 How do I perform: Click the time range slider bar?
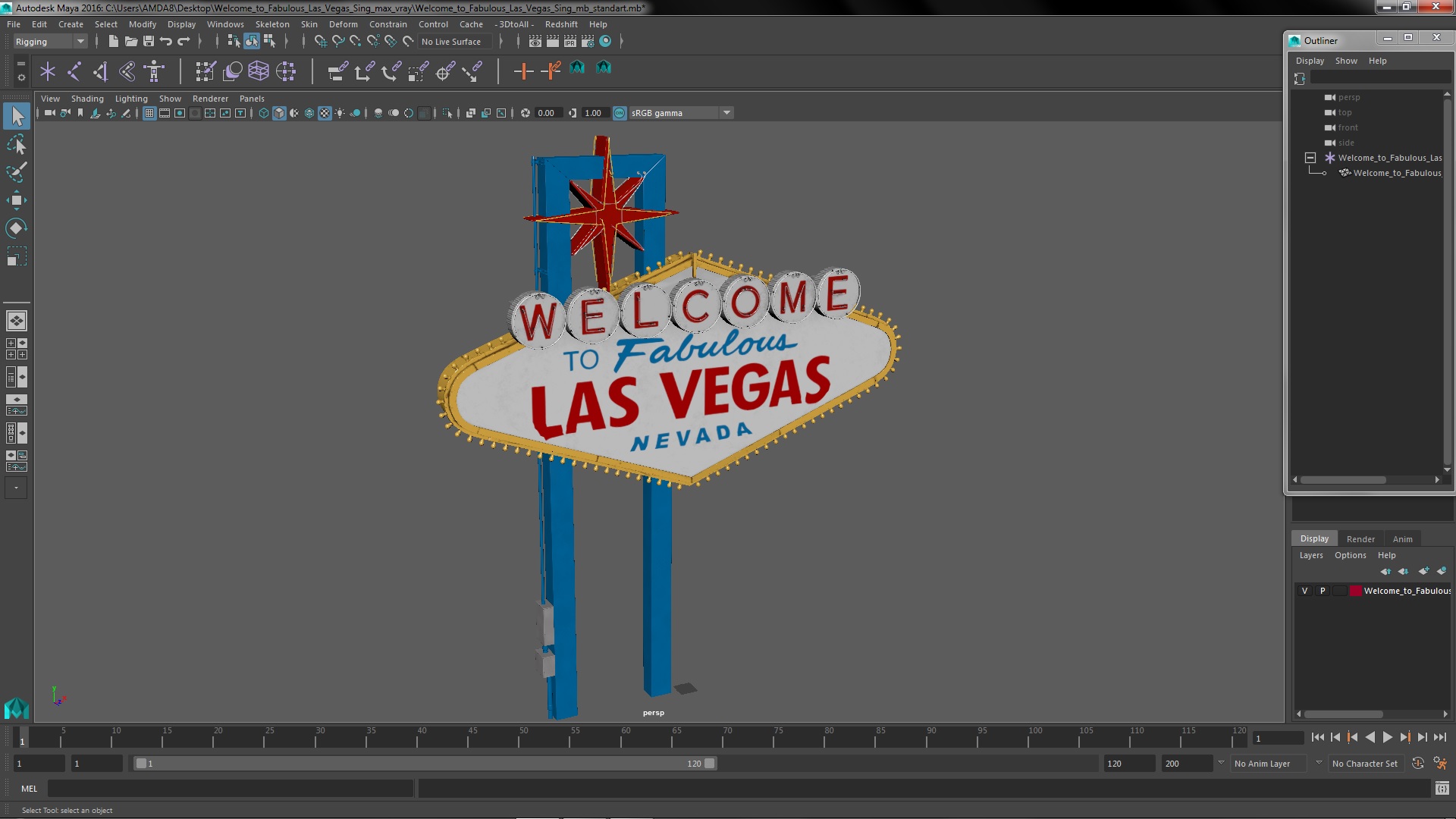(x=425, y=764)
